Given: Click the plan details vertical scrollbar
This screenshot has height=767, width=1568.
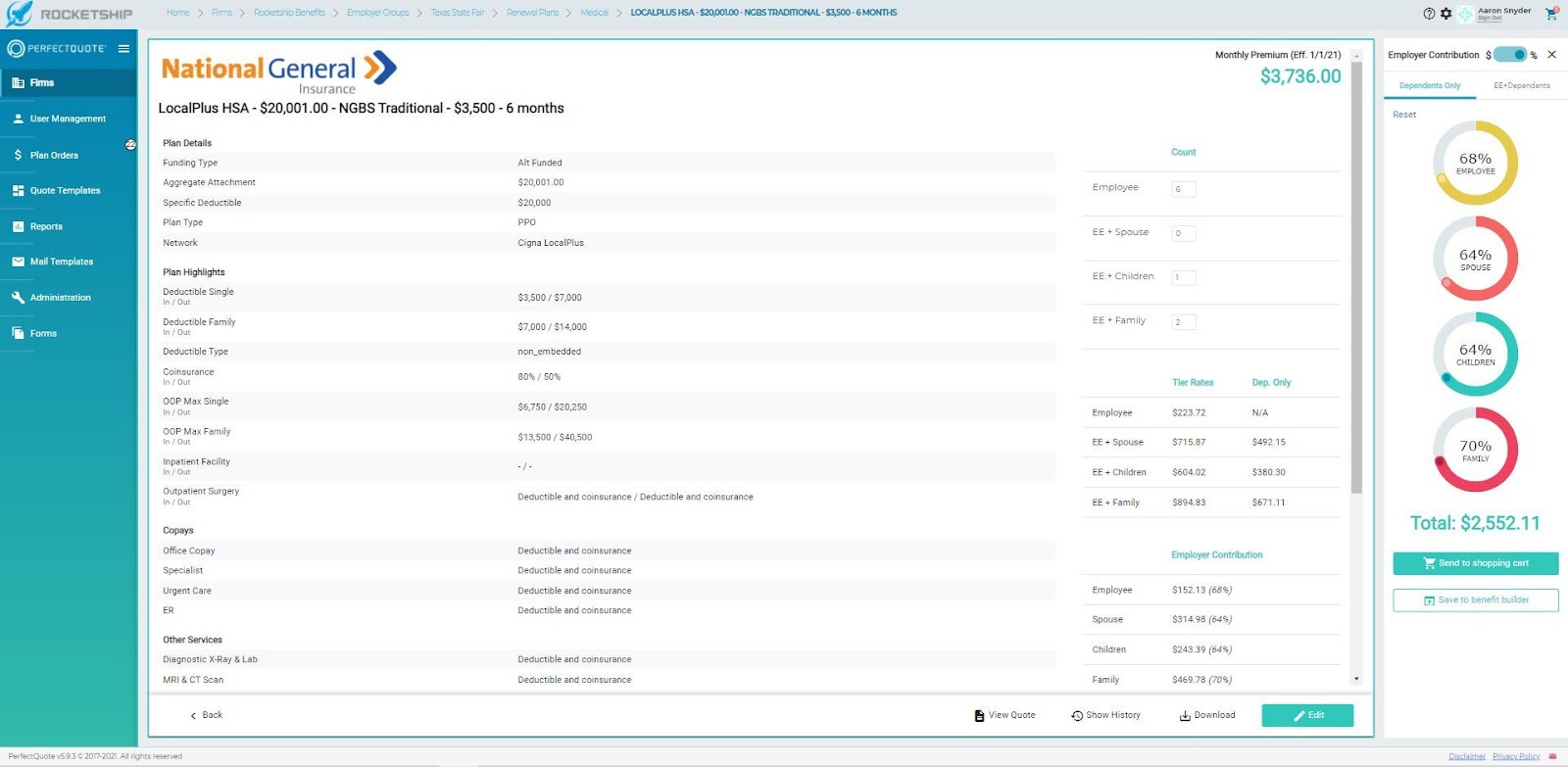Looking at the screenshot, I should tap(1356, 278).
